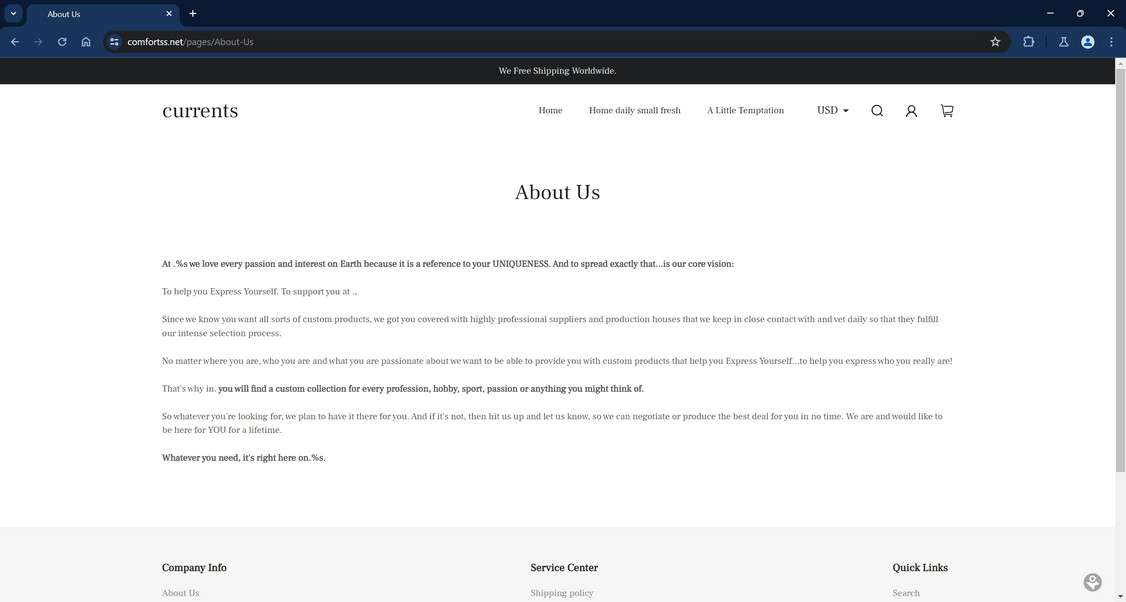
Task: Click 'Whatever you need, it's right here' text
Action: point(243,458)
